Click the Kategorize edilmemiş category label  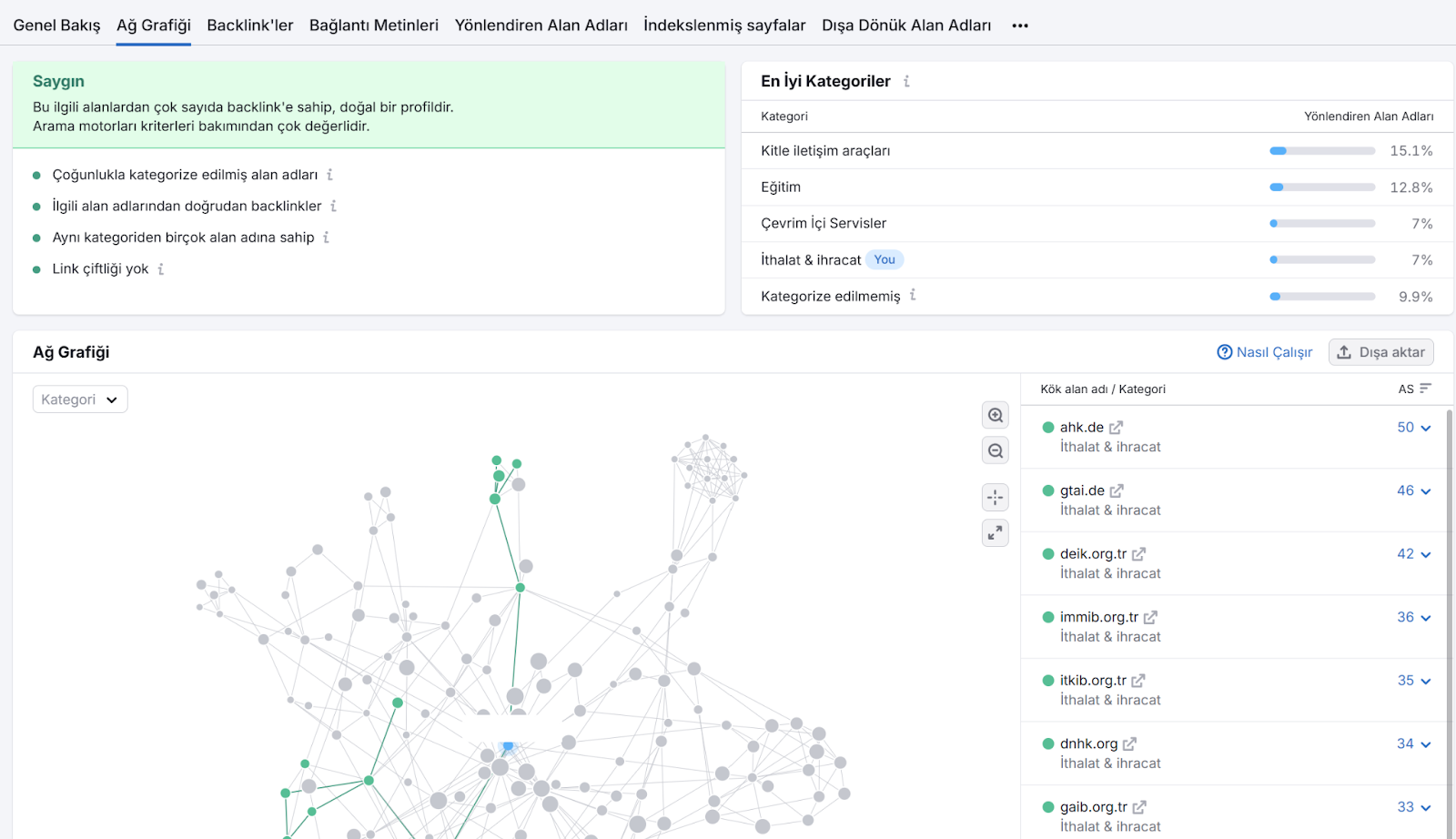click(x=831, y=297)
